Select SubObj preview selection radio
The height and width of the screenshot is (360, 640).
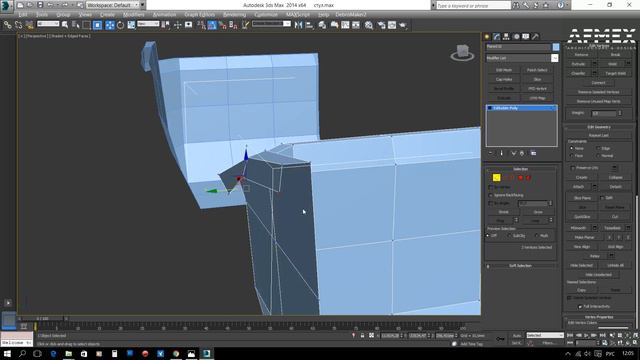pyautogui.click(x=509, y=236)
